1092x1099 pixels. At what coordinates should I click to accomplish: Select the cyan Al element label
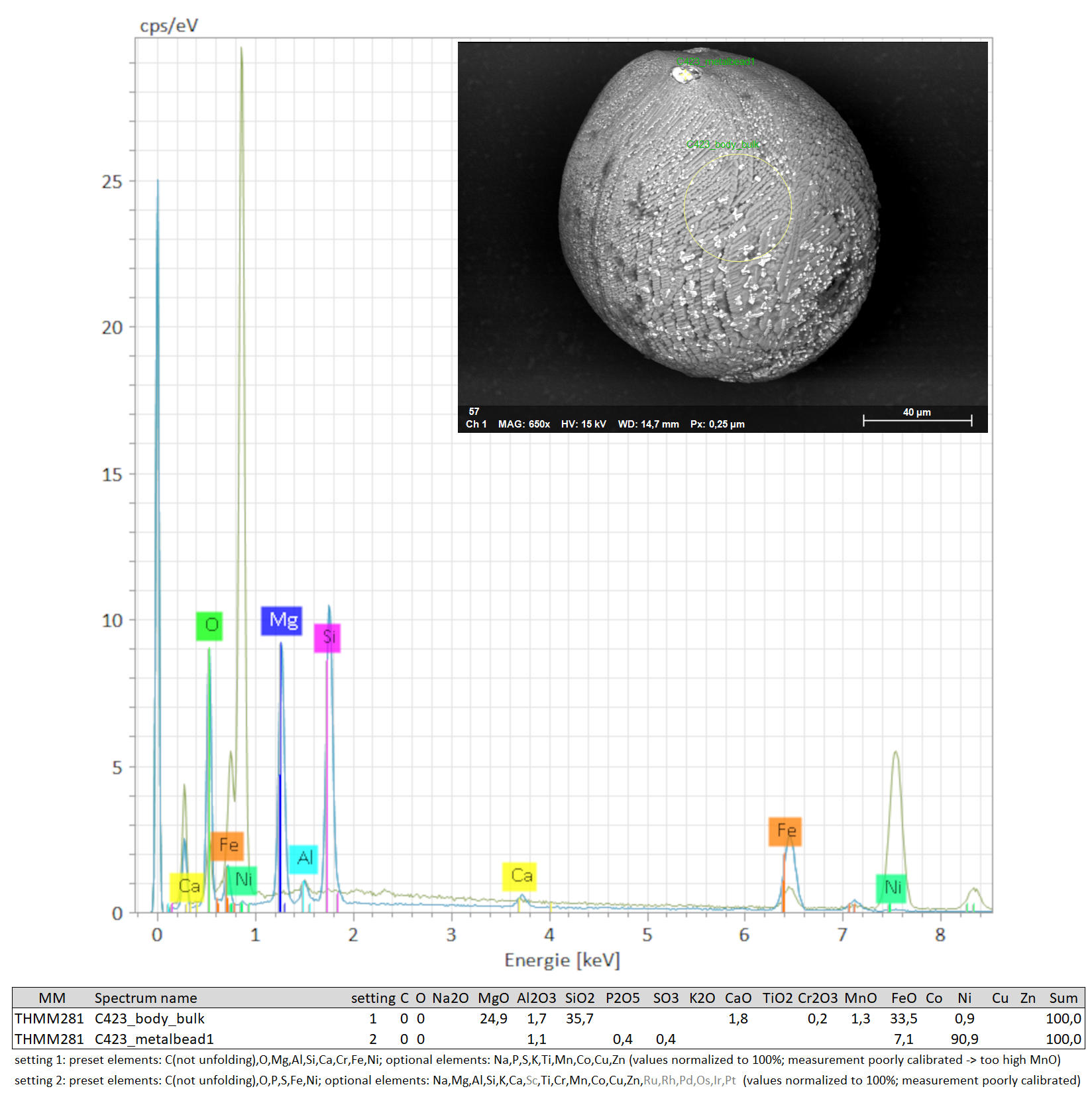point(303,858)
